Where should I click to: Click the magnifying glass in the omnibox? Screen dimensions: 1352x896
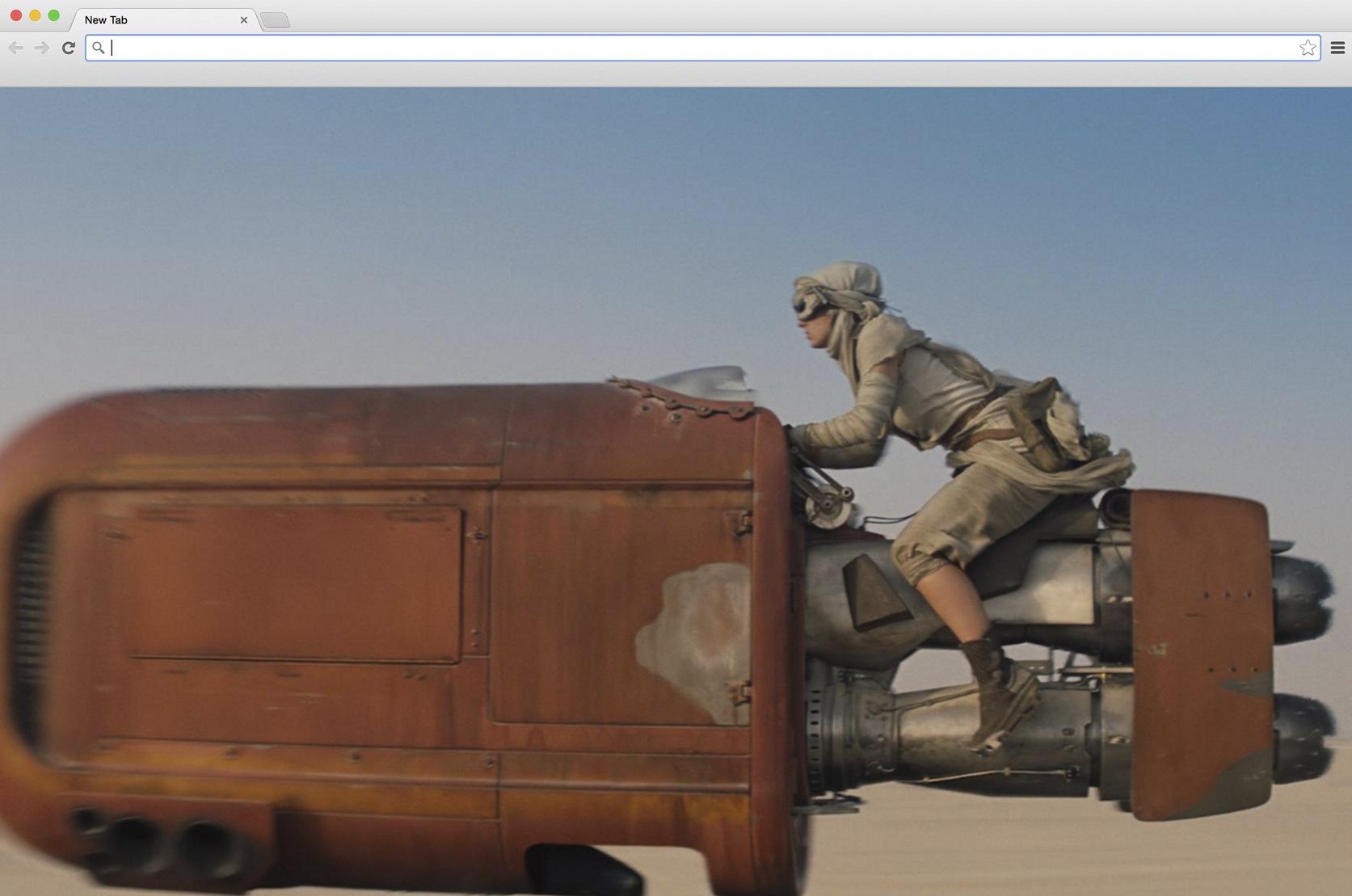click(99, 48)
